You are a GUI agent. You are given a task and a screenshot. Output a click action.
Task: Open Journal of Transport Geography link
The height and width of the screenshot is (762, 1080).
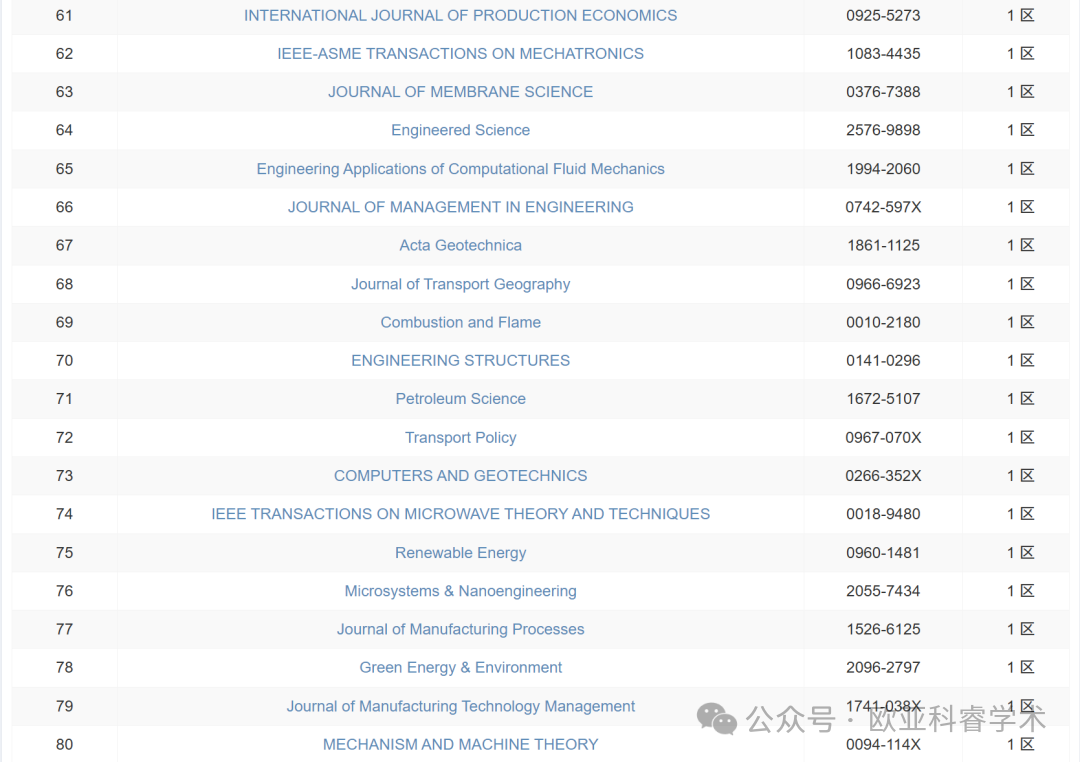[x=460, y=284]
